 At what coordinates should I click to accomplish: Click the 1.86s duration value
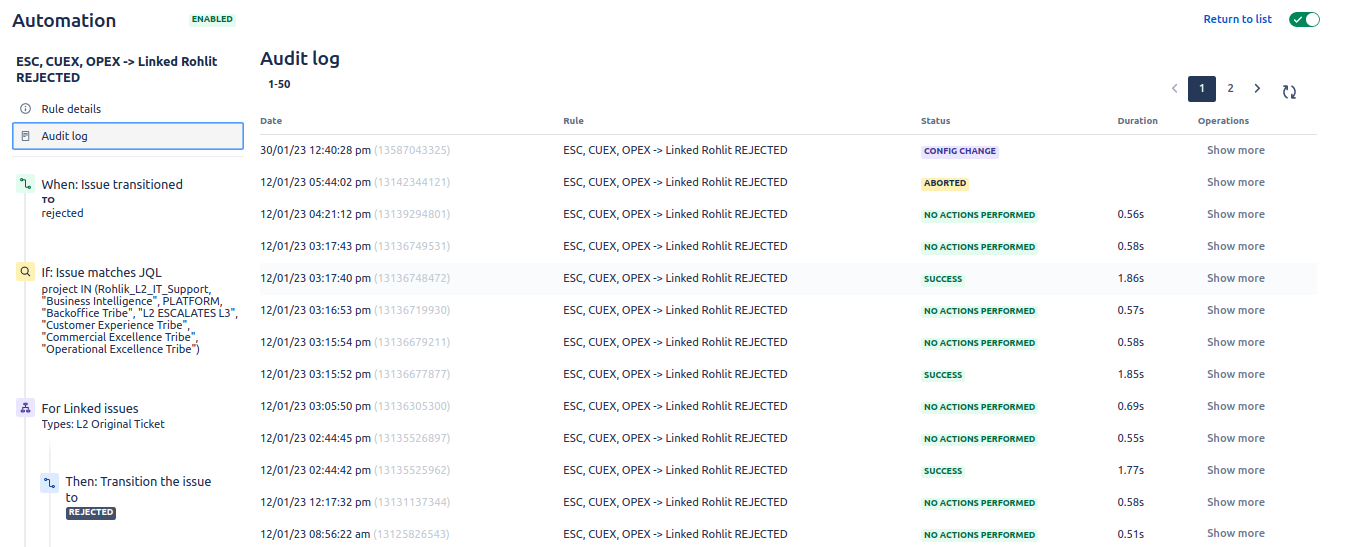tap(1131, 278)
